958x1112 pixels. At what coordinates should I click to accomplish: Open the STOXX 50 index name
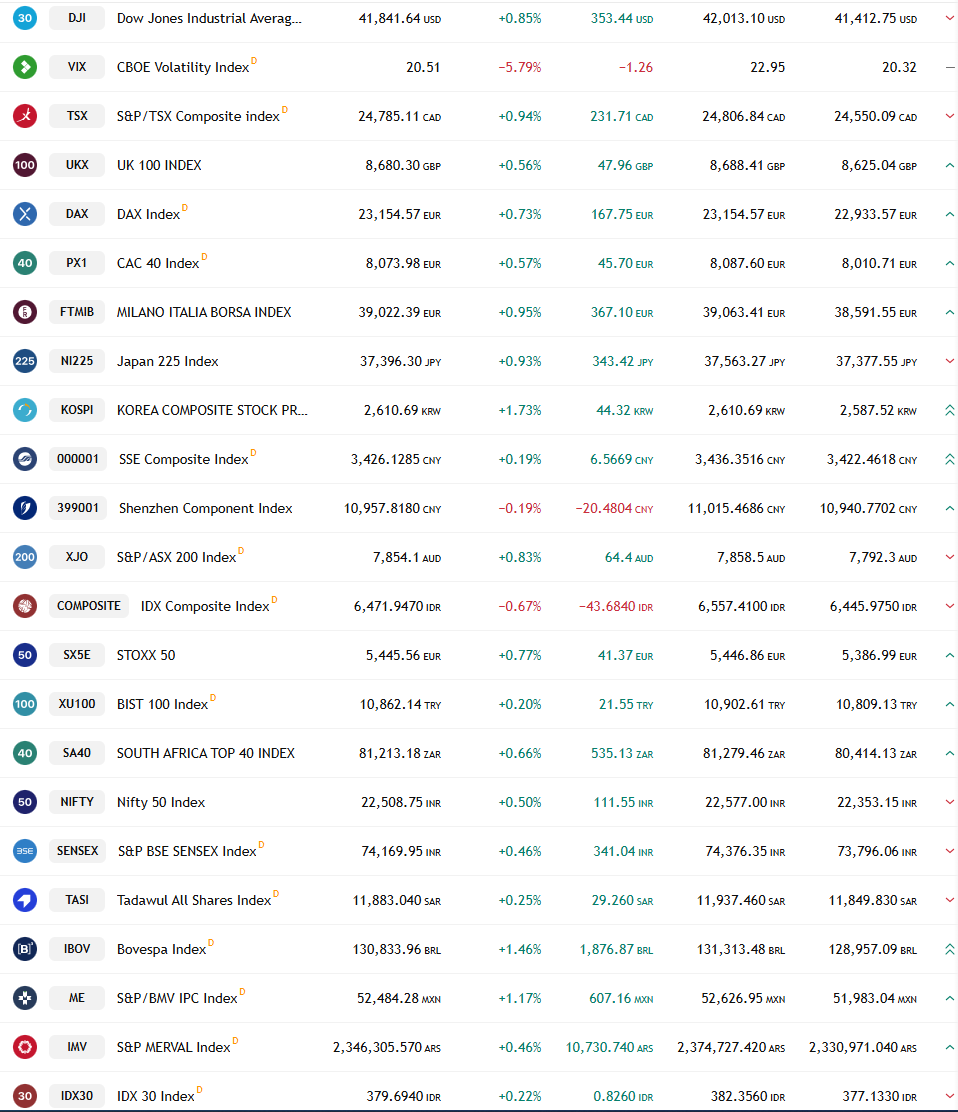click(146, 655)
